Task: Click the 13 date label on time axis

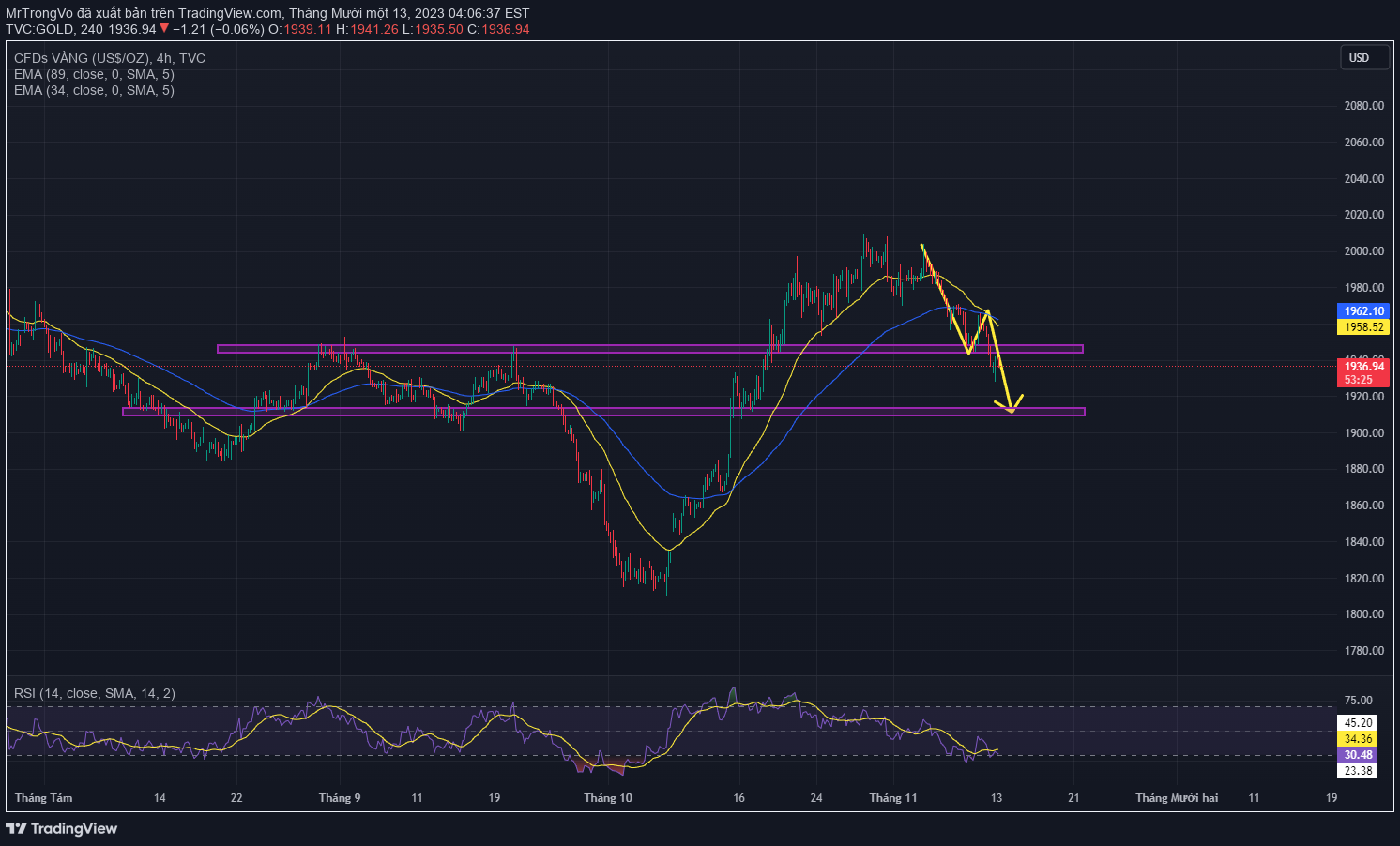Action: pyautogui.click(x=997, y=798)
